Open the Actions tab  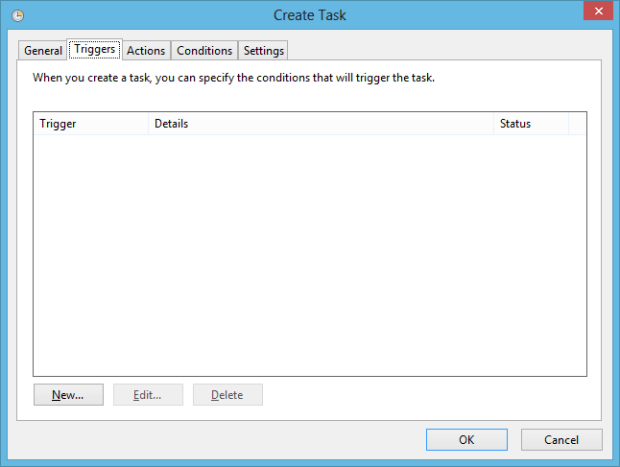146,51
